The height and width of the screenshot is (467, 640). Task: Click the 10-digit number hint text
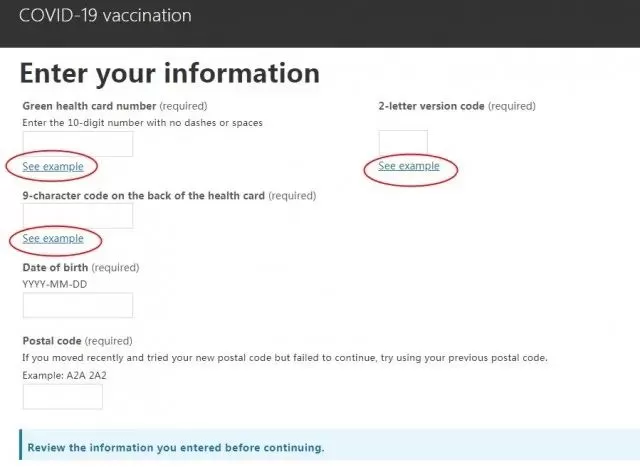click(x=142, y=123)
